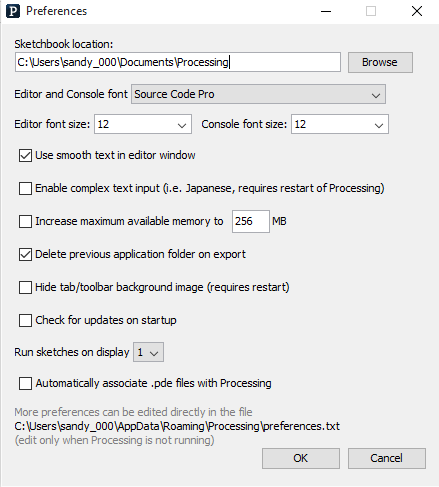This screenshot has height=487, width=439.
Task: Uncheck Use smooth text in editor window
Action: tap(25, 155)
